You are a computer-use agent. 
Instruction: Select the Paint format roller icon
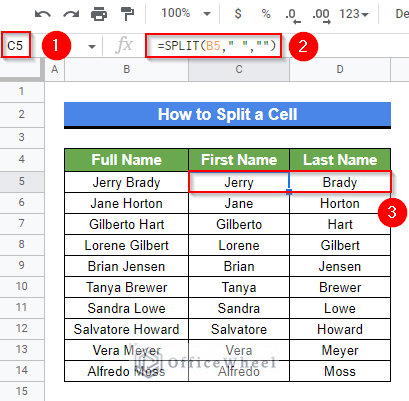(x=127, y=14)
